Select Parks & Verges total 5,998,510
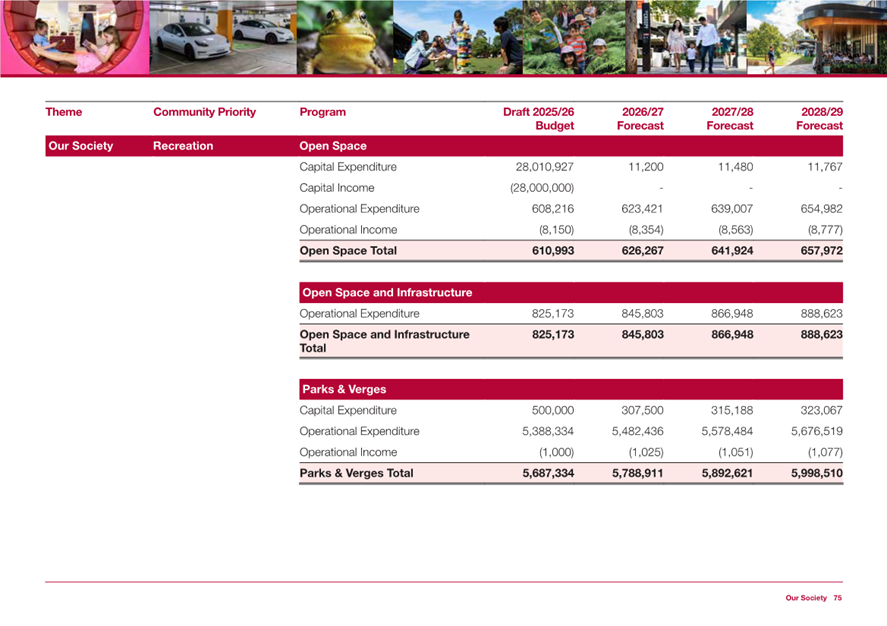887x626 pixels. (x=817, y=473)
